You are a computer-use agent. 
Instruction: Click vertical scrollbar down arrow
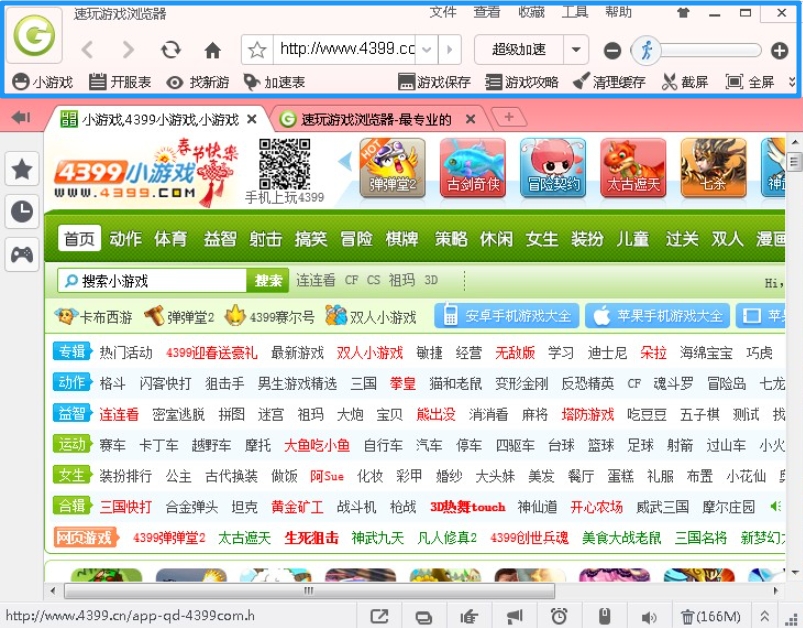point(794,572)
